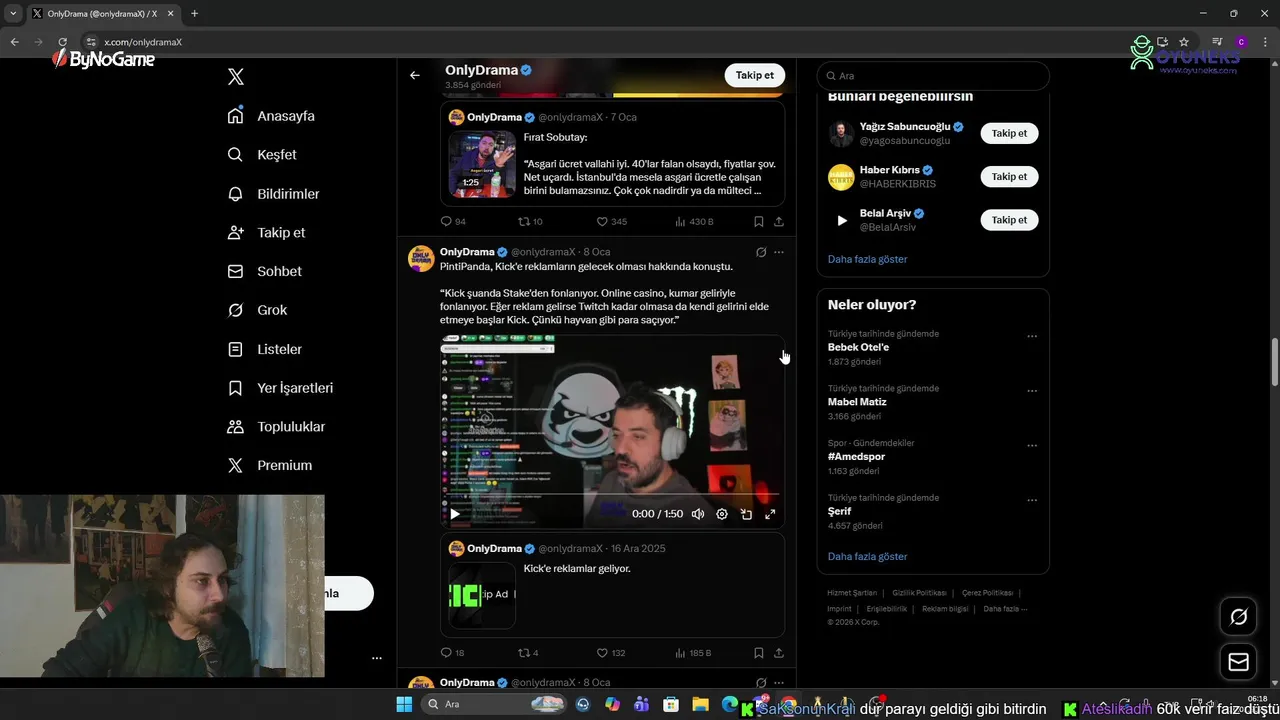Repost the tweet with 10 reposts
1280x720 pixels.
pyautogui.click(x=523, y=221)
